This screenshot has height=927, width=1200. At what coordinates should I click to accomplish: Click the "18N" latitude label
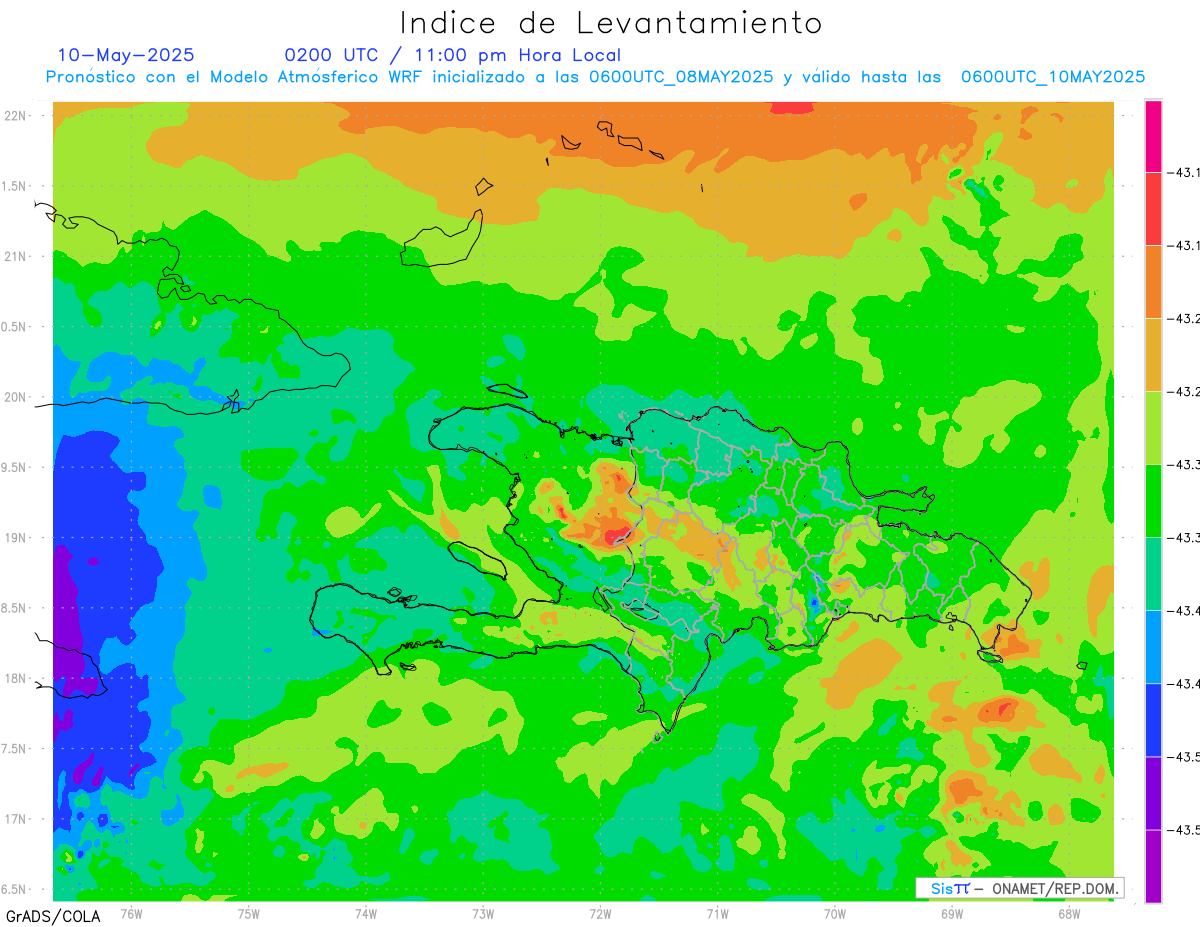click(x=17, y=678)
